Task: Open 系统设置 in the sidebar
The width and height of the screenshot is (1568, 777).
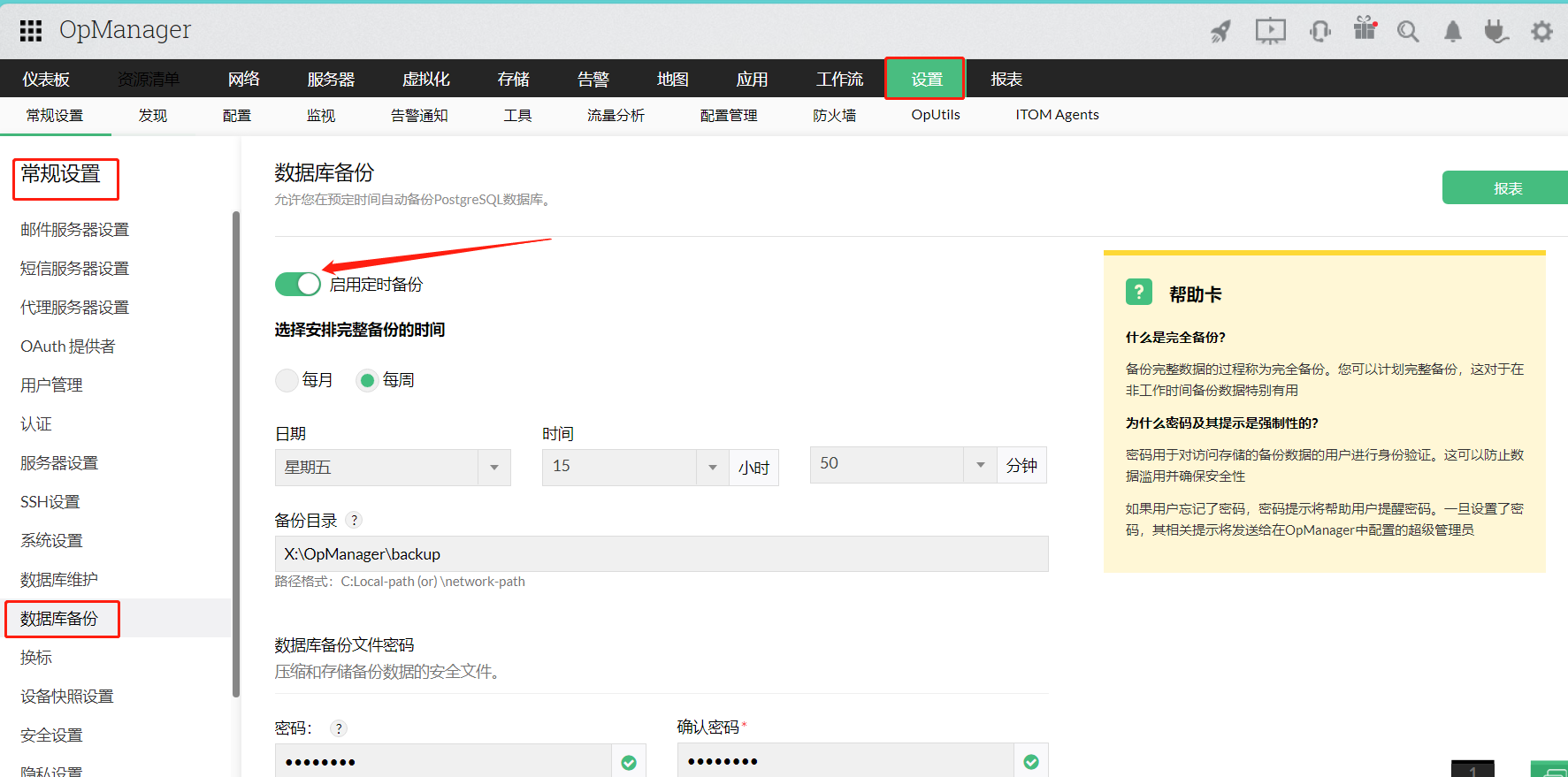Action: [x=51, y=541]
